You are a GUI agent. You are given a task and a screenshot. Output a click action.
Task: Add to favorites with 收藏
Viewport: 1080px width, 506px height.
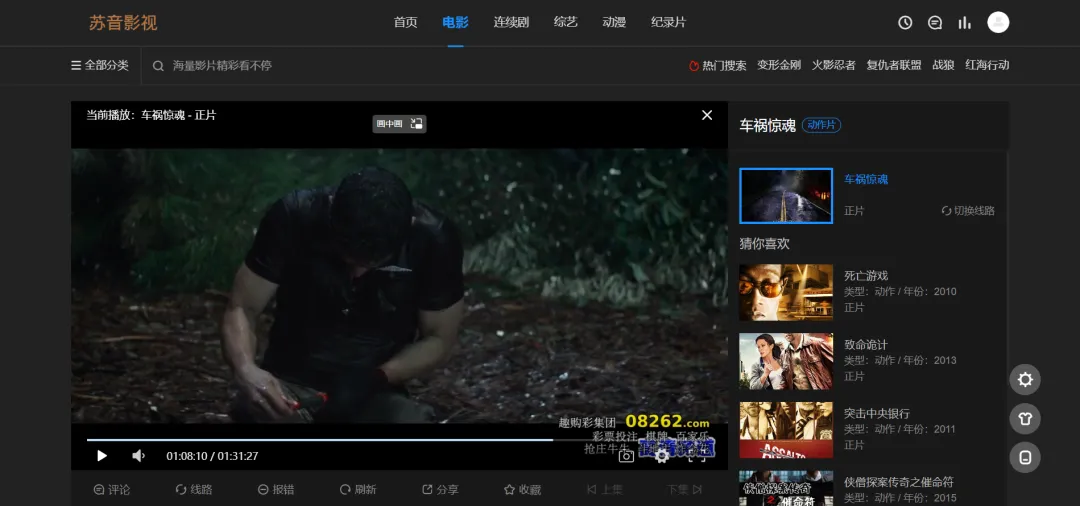tap(523, 489)
